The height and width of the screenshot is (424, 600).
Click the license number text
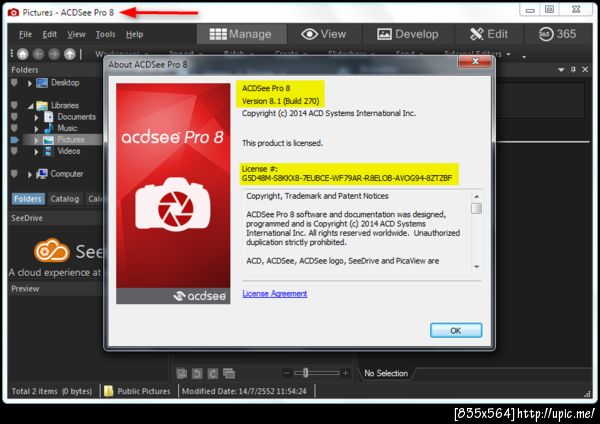click(x=347, y=178)
